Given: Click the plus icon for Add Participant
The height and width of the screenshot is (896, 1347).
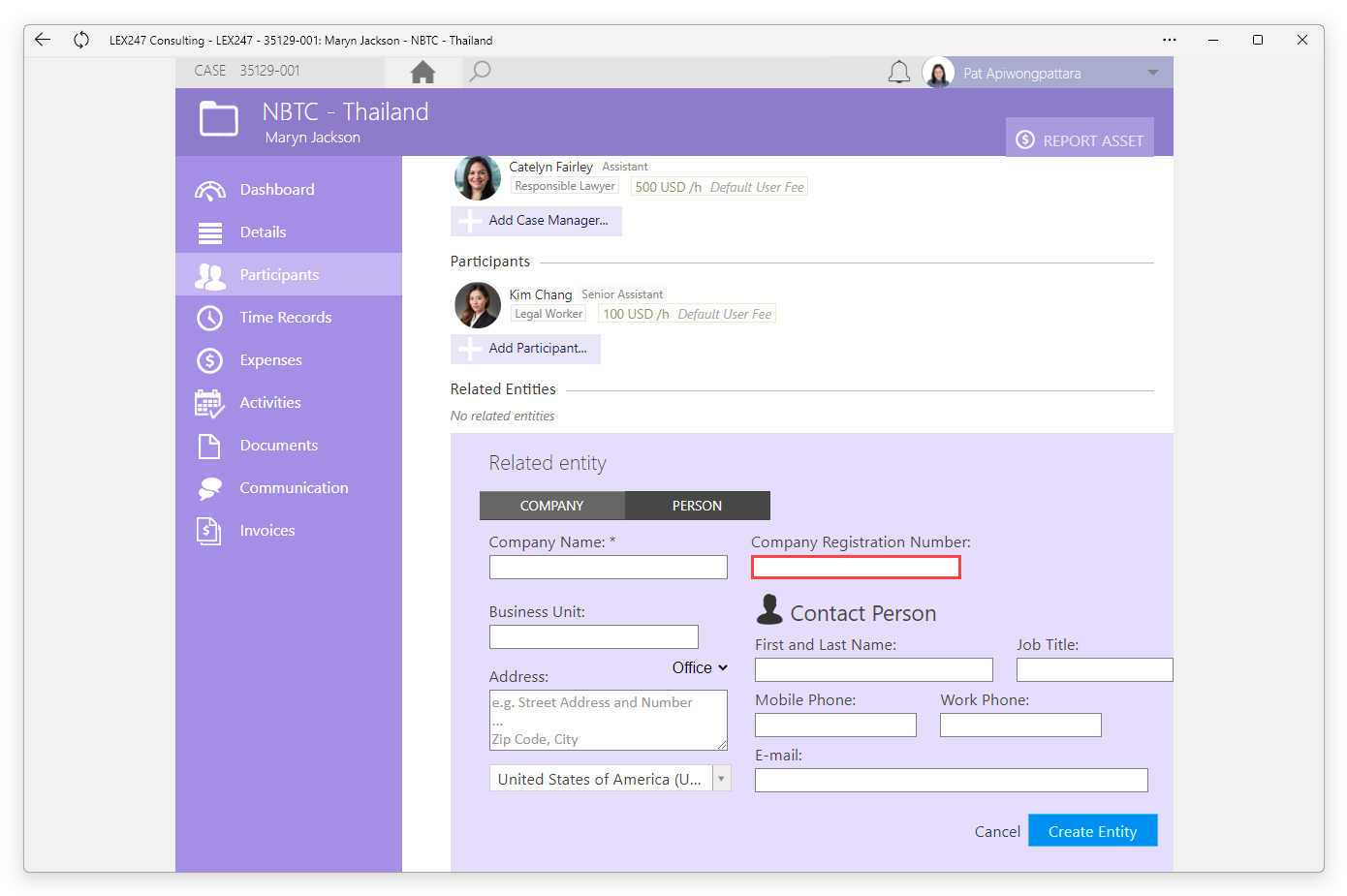Looking at the screenshot, I should click(469, 349).
